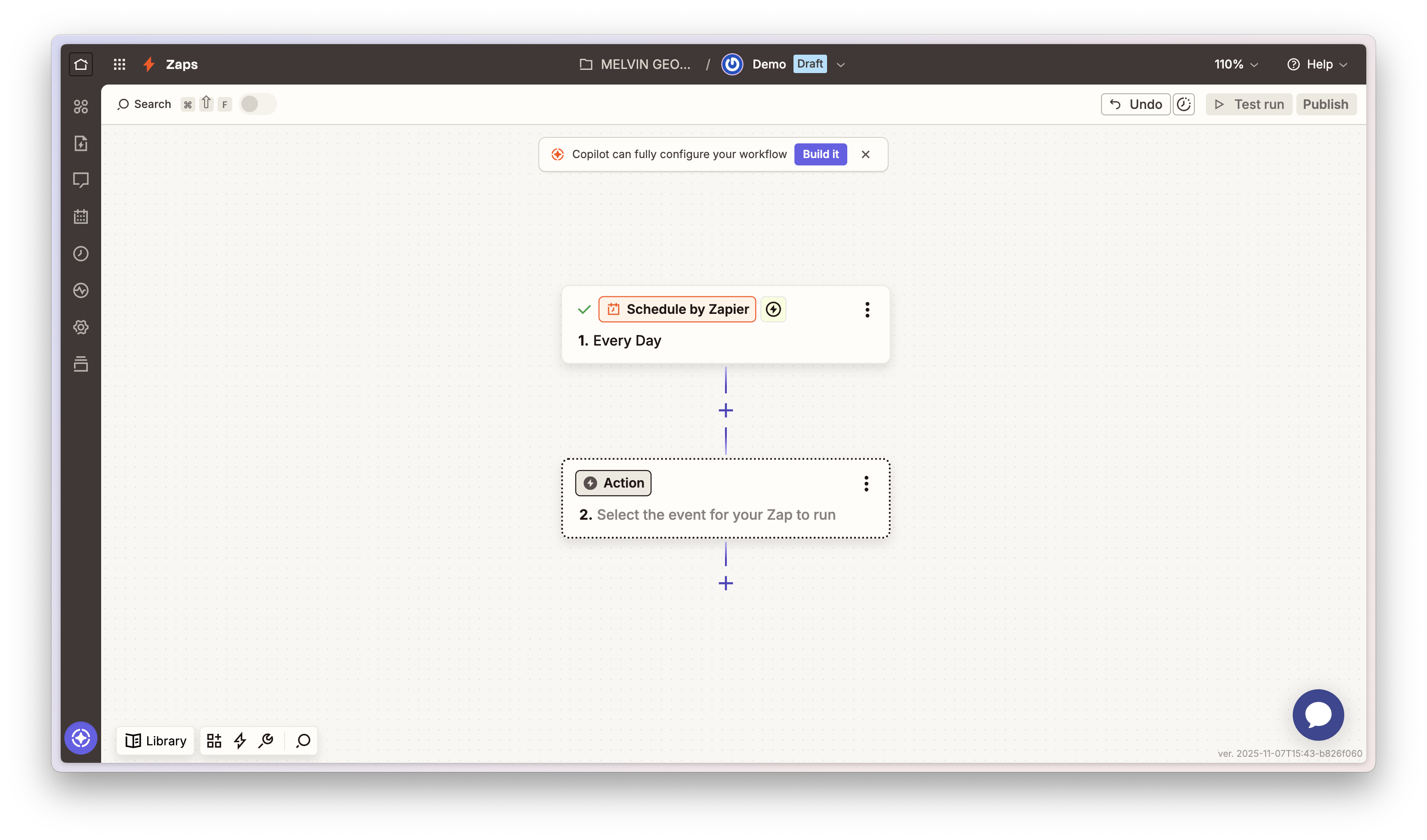This screenshot has width=1427, height=840.
Task: Open the Settings gear in the left sidebar
Action: coord(80,327)
